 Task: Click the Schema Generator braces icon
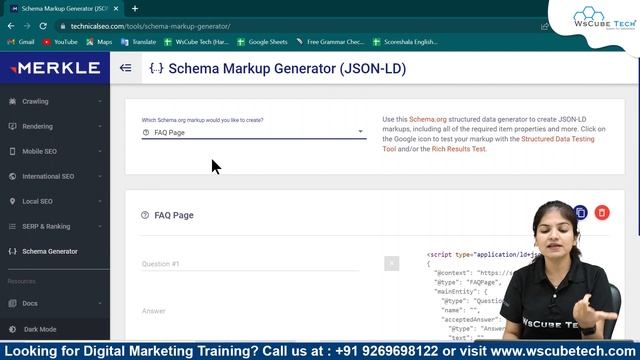[x=12, y=251]
